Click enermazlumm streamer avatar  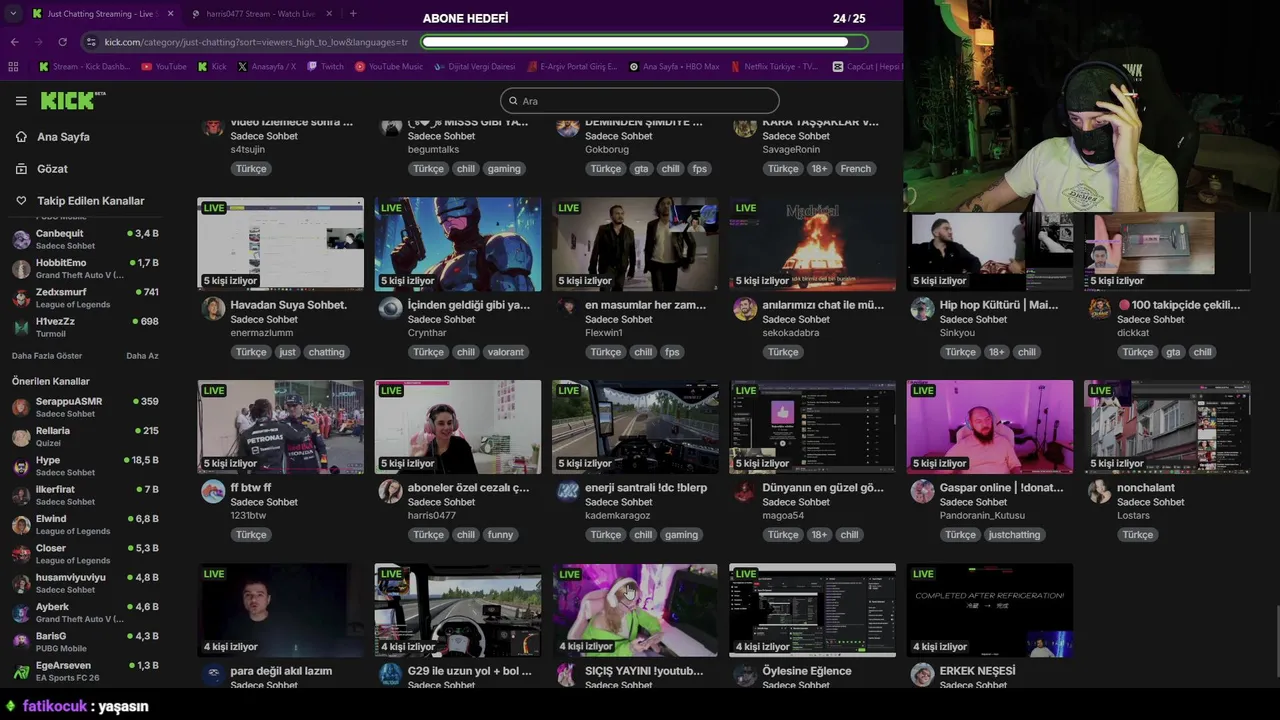tap(213, 308)
